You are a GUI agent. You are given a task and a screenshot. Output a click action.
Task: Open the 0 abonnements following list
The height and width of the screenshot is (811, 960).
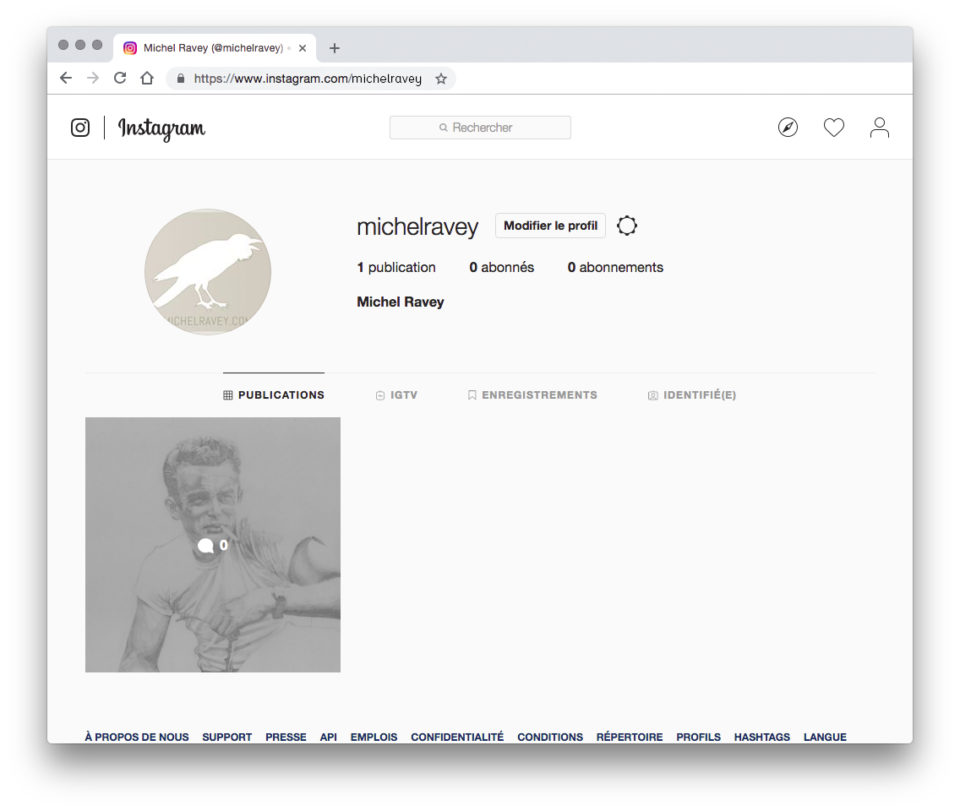tap(615, 267)
